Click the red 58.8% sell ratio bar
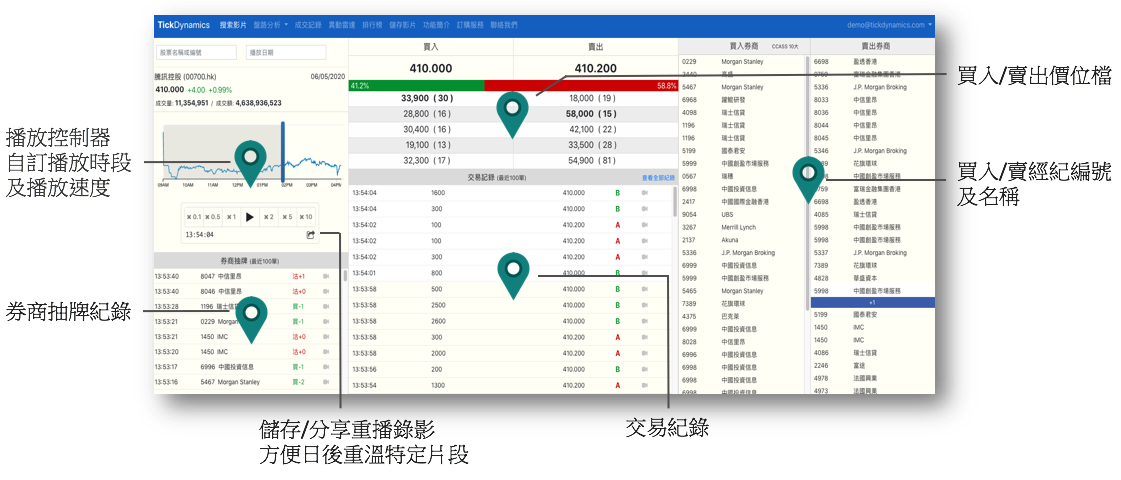 (x=581, y=85)
